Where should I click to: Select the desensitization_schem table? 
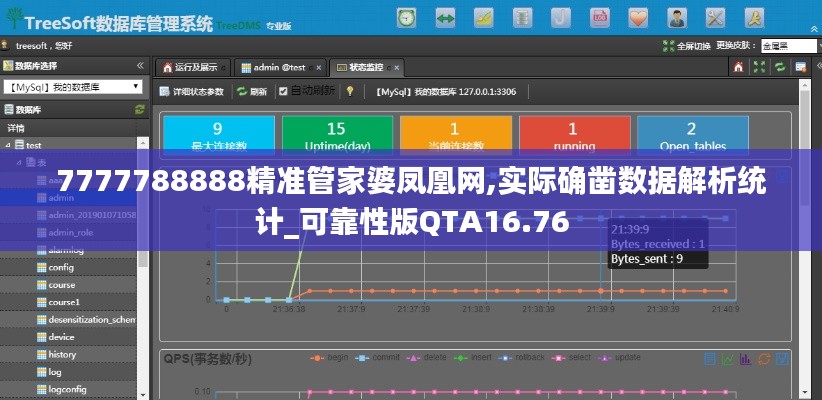point(87,320)
